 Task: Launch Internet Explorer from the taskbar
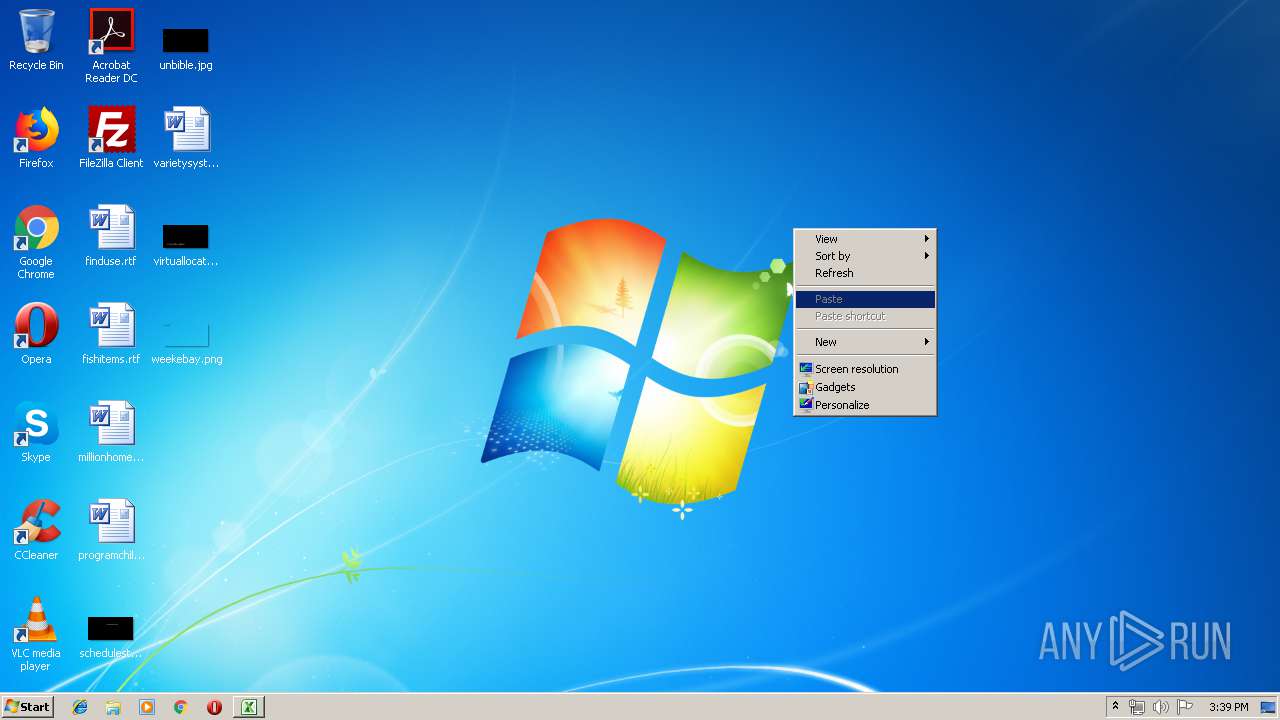click(80, 707)
